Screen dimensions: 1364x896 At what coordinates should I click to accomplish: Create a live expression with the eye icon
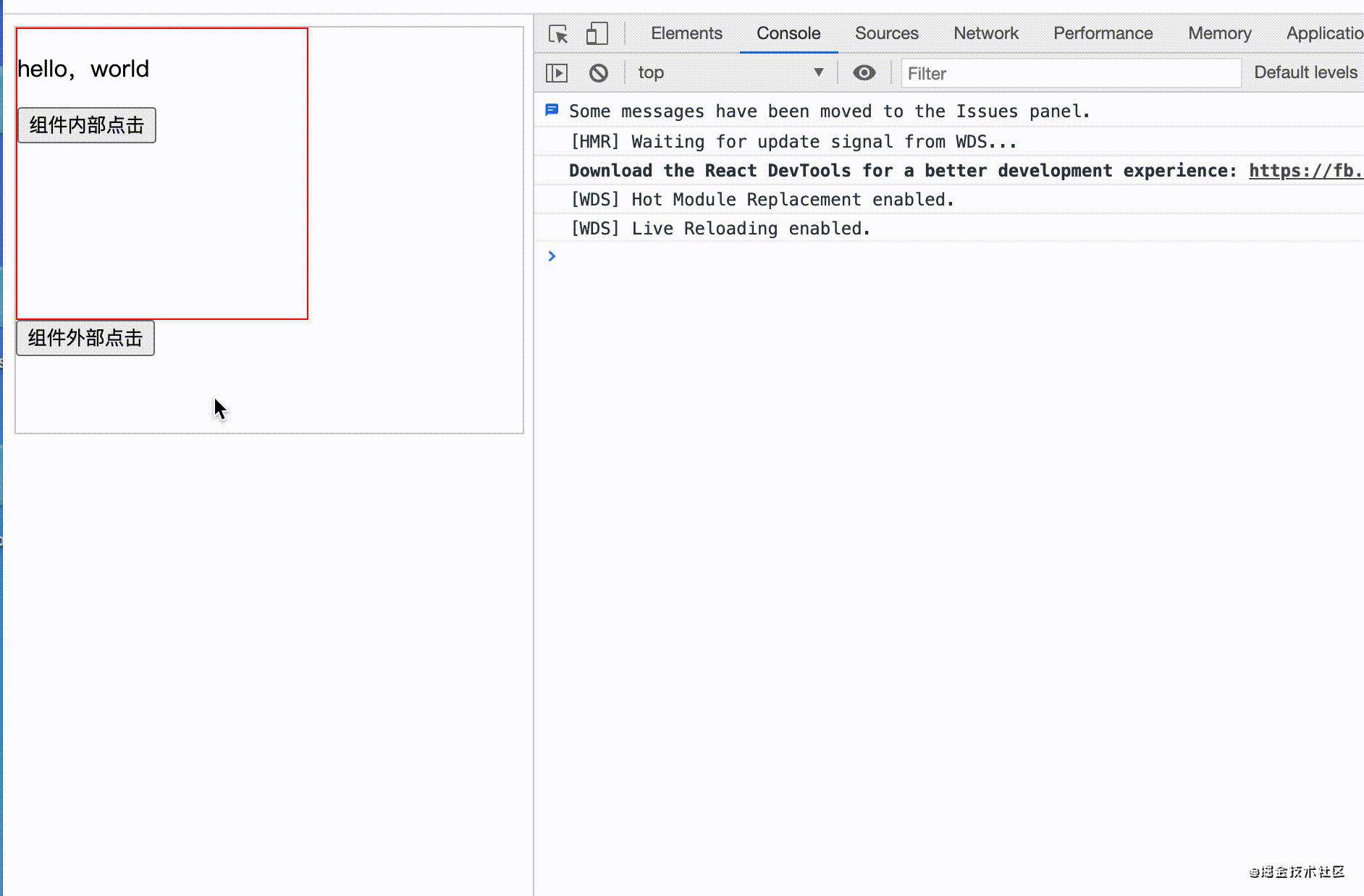[x=864, y=72]
